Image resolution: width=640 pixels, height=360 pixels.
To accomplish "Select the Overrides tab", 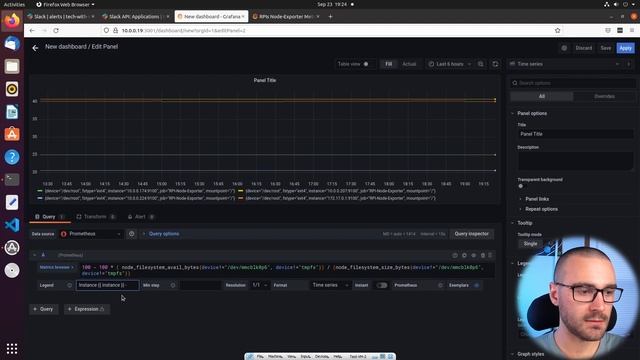I will (x=604, y=96).
